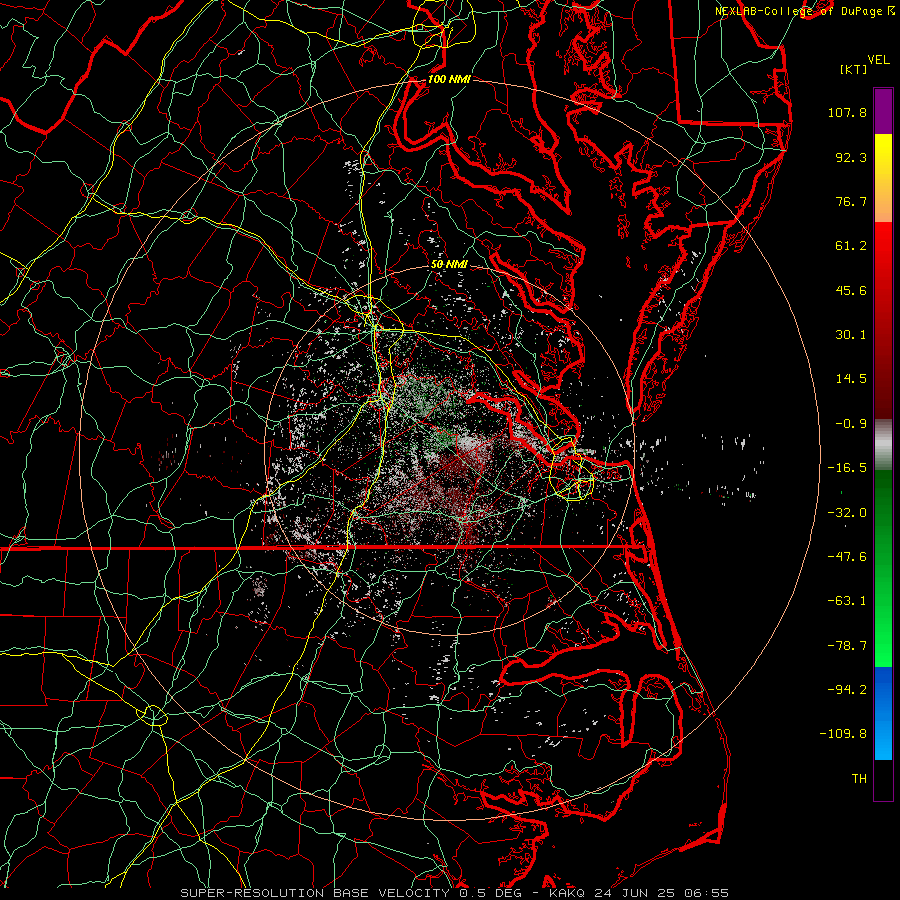Click the -47.6 velocity legend value
900x900 pixels.
(847, 557)
